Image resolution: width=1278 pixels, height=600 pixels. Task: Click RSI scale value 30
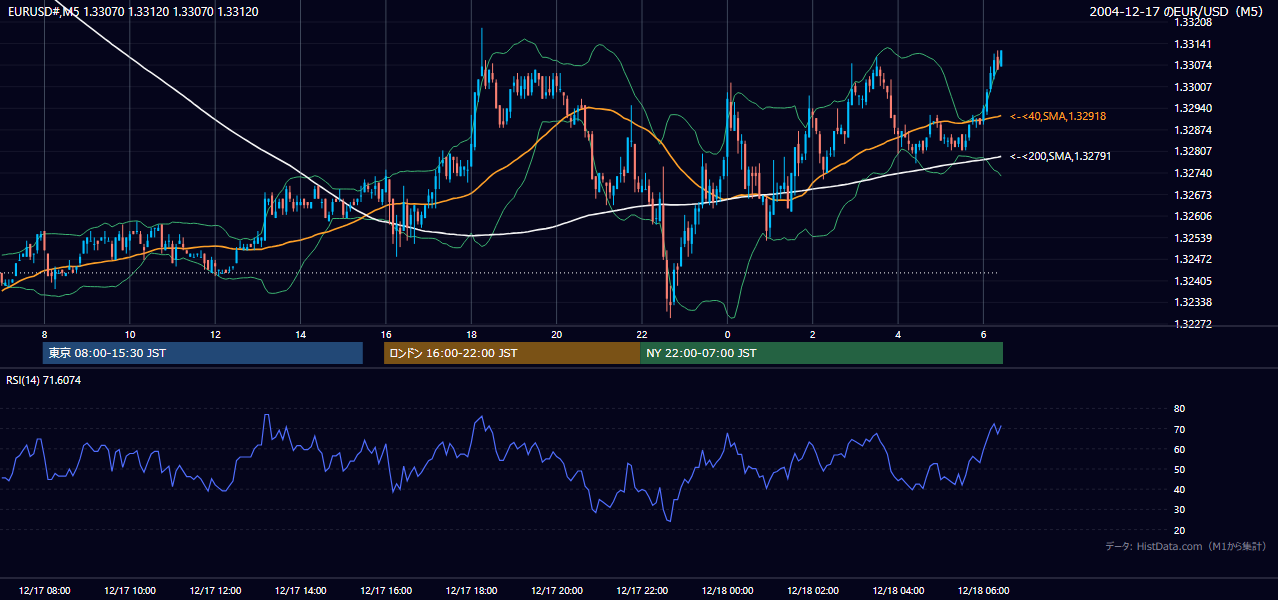point(1179,510)
